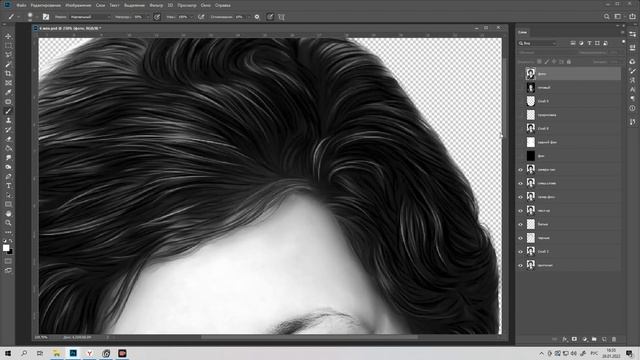Select the Eraser tool
The height and width of the screenshot is (360, 640).
tap(8, 139)
